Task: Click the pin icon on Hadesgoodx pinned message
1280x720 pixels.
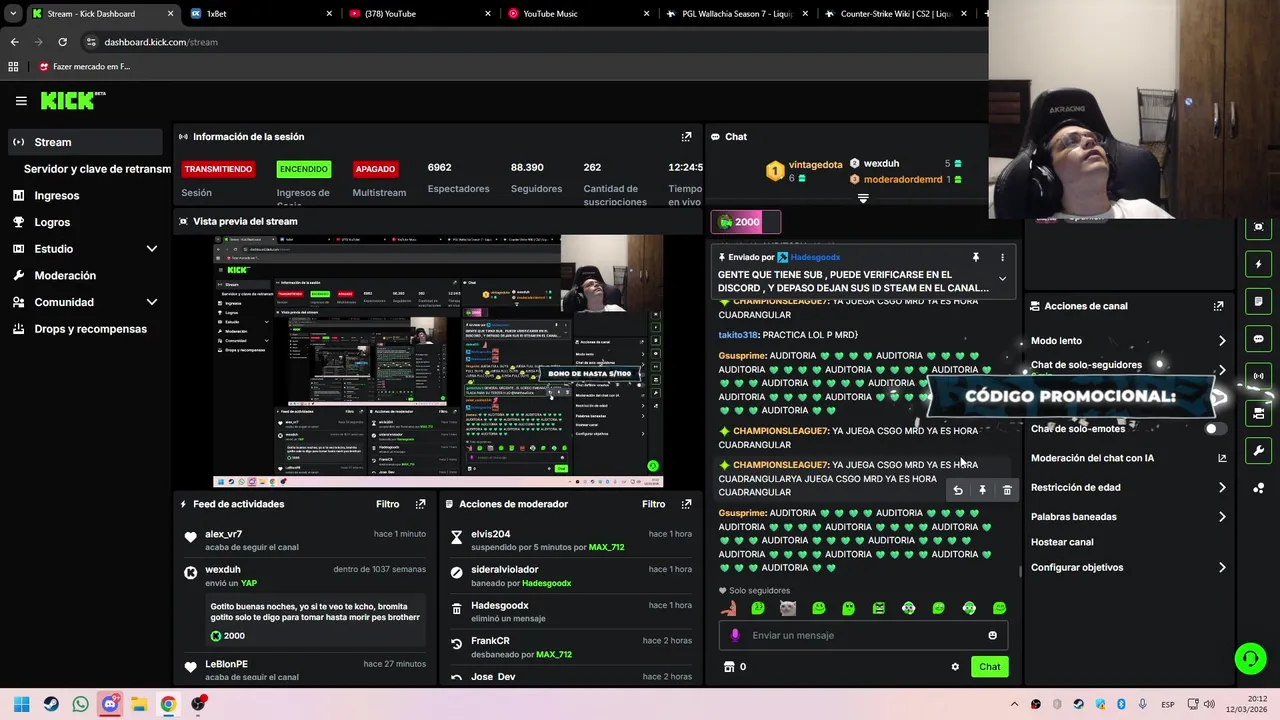Action: [x=976, y=258]
